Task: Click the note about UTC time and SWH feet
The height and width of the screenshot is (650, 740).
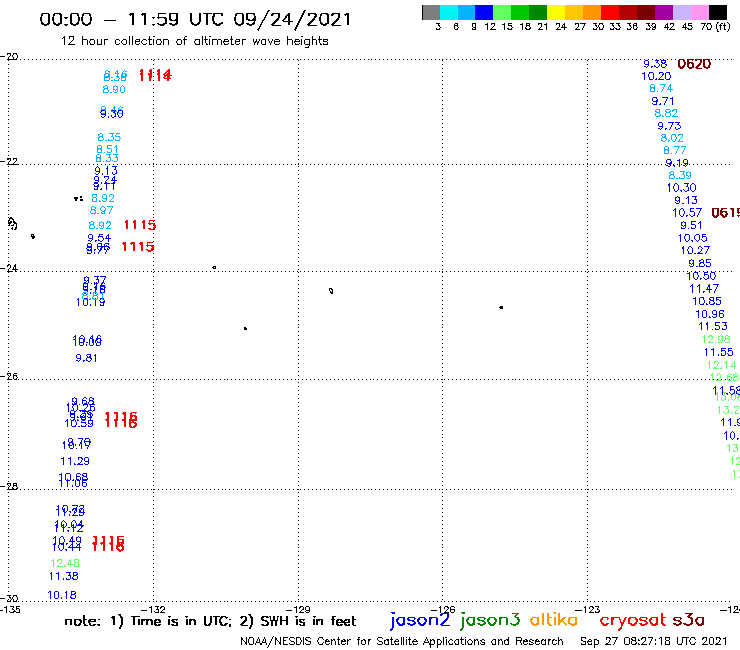Action: tap(210, 621)
